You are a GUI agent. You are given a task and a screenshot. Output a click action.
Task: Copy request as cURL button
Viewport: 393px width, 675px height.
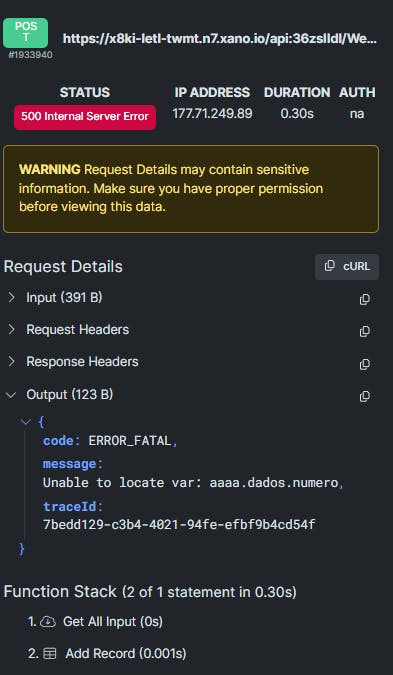[347, 266]
